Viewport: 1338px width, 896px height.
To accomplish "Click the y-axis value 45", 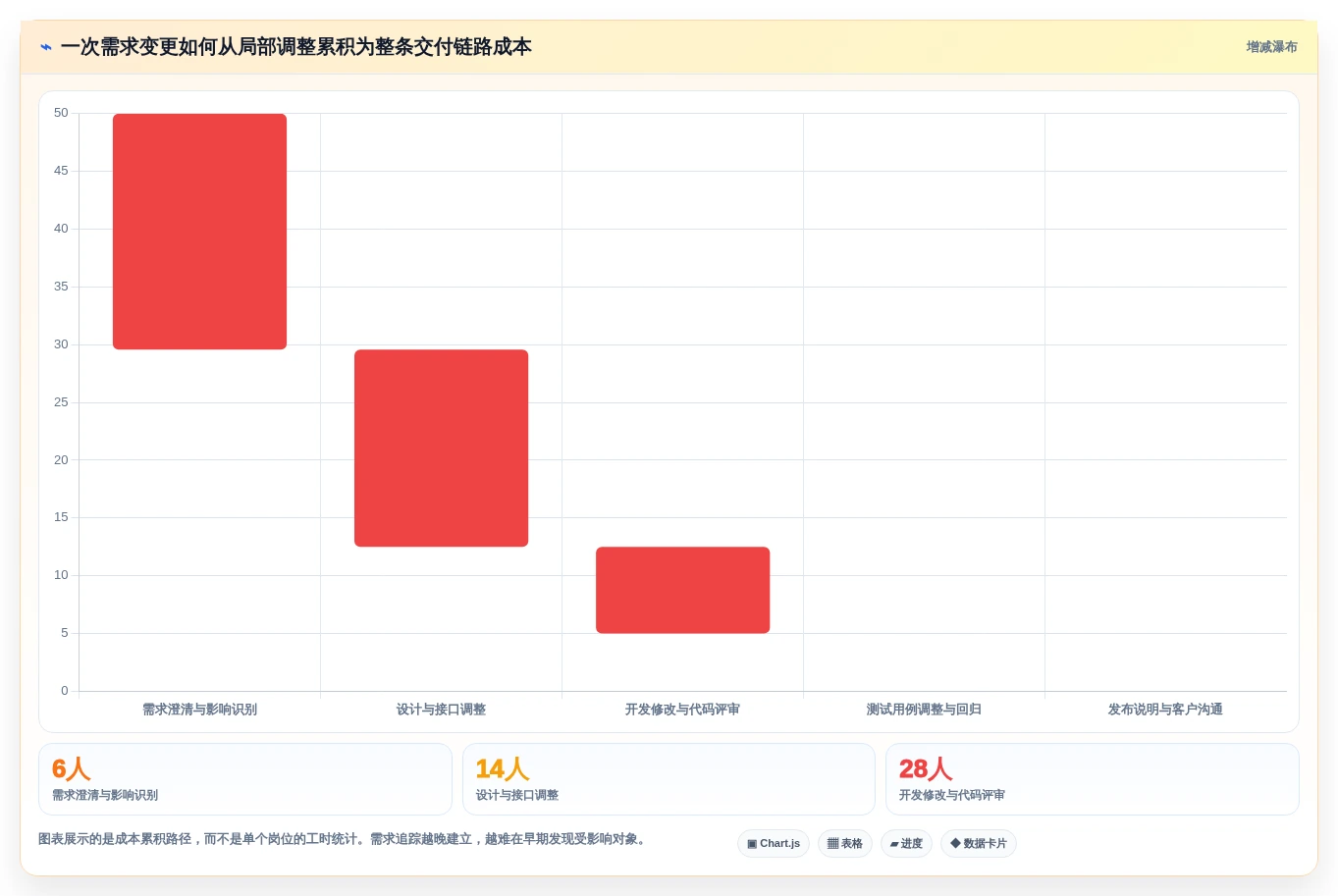I will click(x=61, y=171).
